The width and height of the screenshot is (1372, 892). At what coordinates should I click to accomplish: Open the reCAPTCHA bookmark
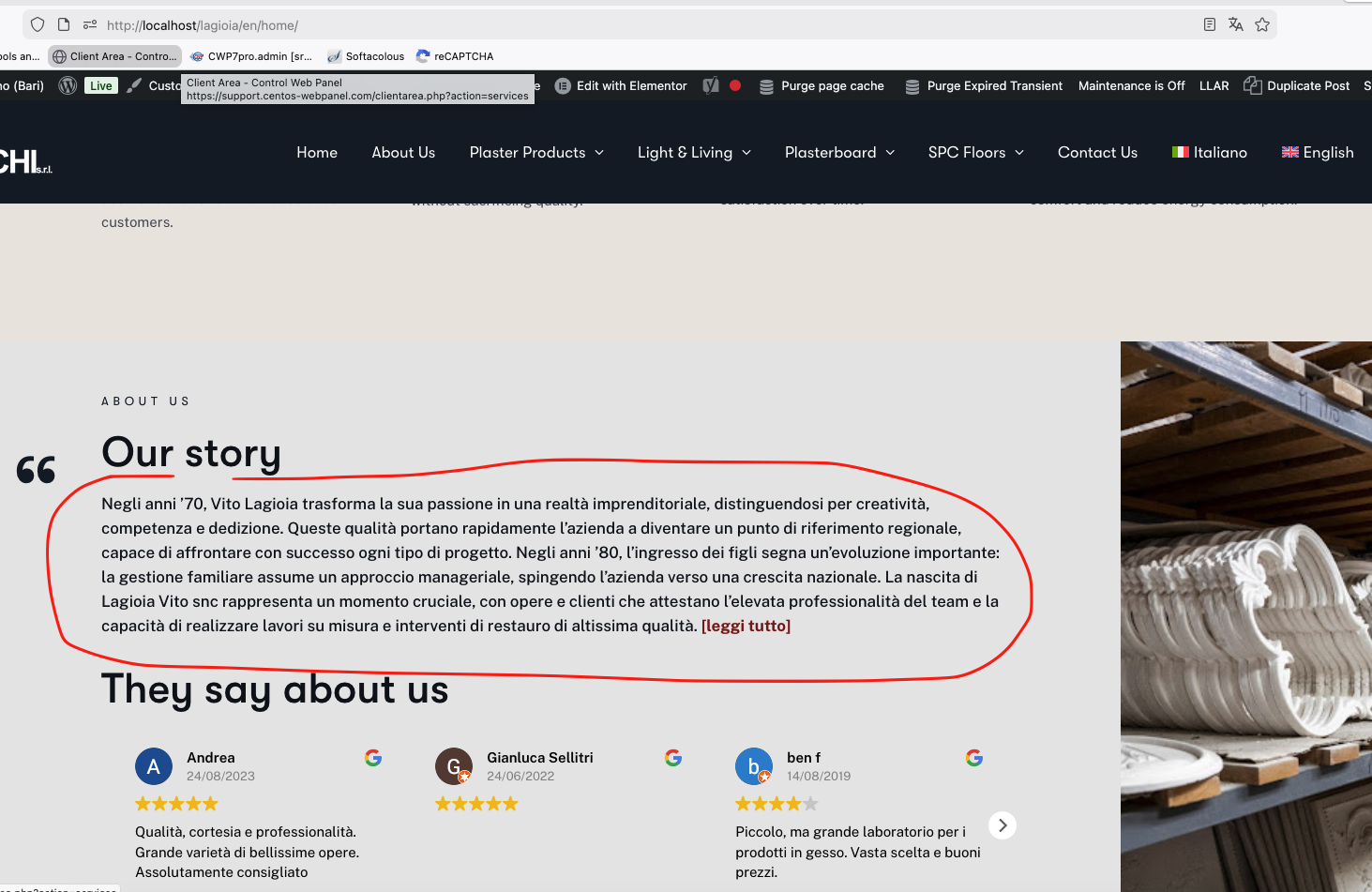(455, 56)
